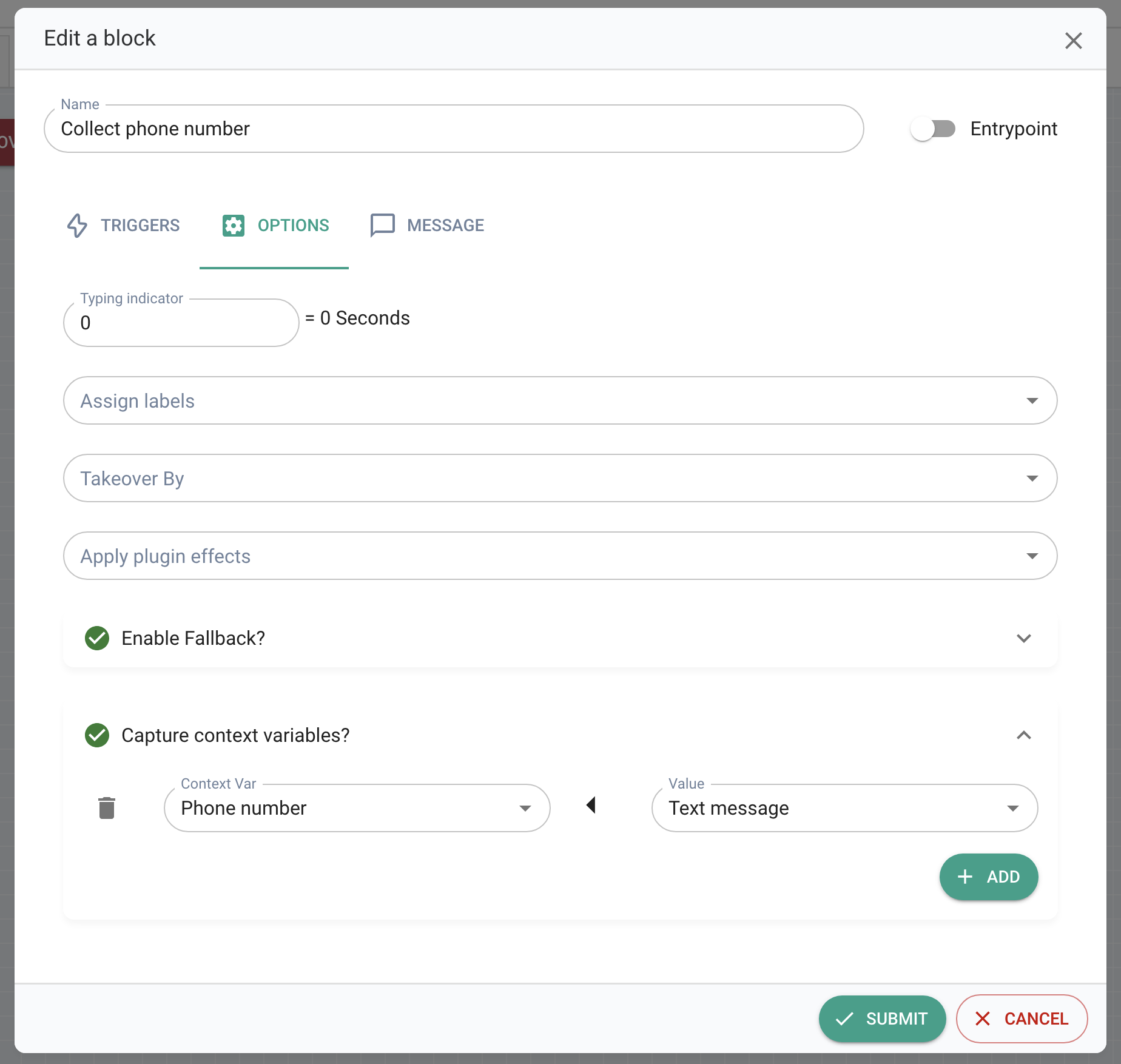This screenshot has height=1064, width=1121.
Task: Click the left-pointing arrow between Context Var and Value
Action: click(591, 806)
